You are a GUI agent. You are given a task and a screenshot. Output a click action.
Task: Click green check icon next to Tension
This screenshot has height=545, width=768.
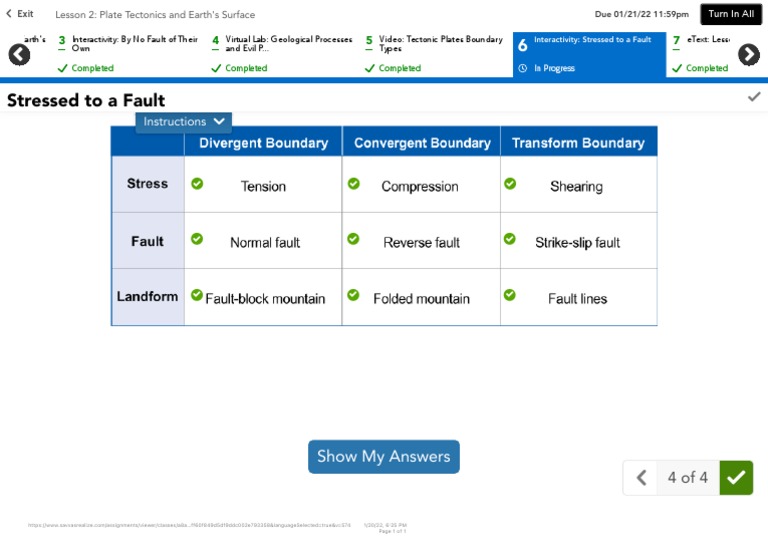[x=197, y=184]
